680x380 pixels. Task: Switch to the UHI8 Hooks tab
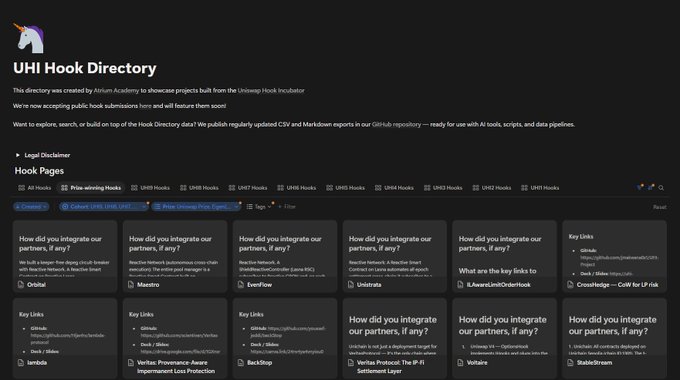tap(199, 188)
